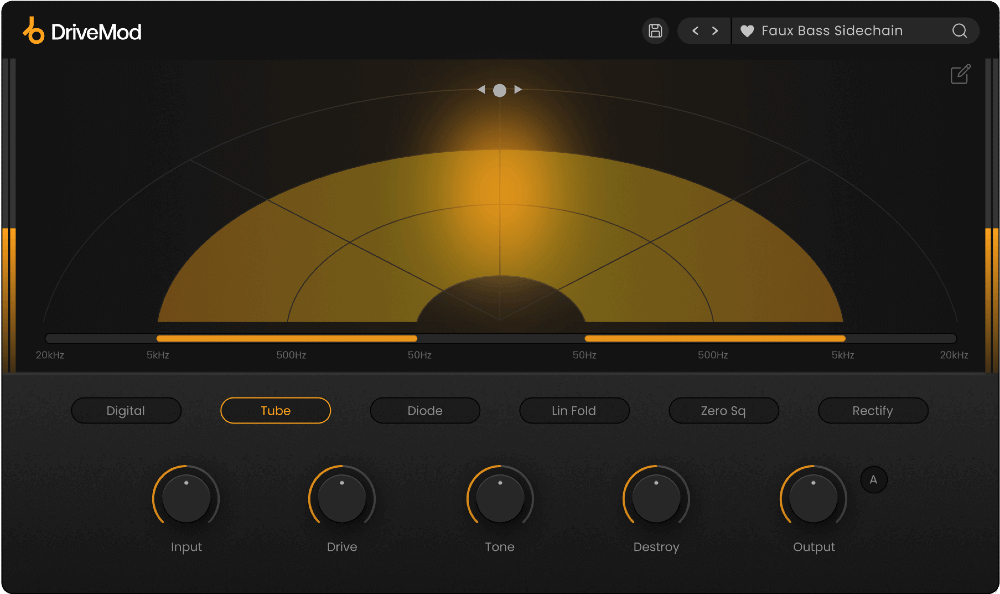Click the frequency range slider bar
1000x594 pixels.
[500, 338]
